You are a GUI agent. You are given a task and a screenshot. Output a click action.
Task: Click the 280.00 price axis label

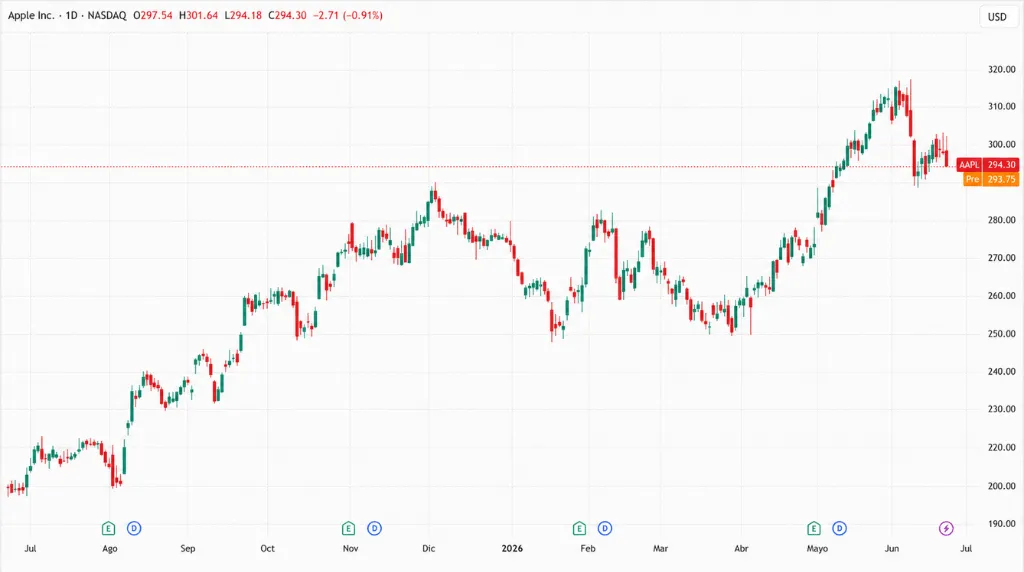[1001, 220]
